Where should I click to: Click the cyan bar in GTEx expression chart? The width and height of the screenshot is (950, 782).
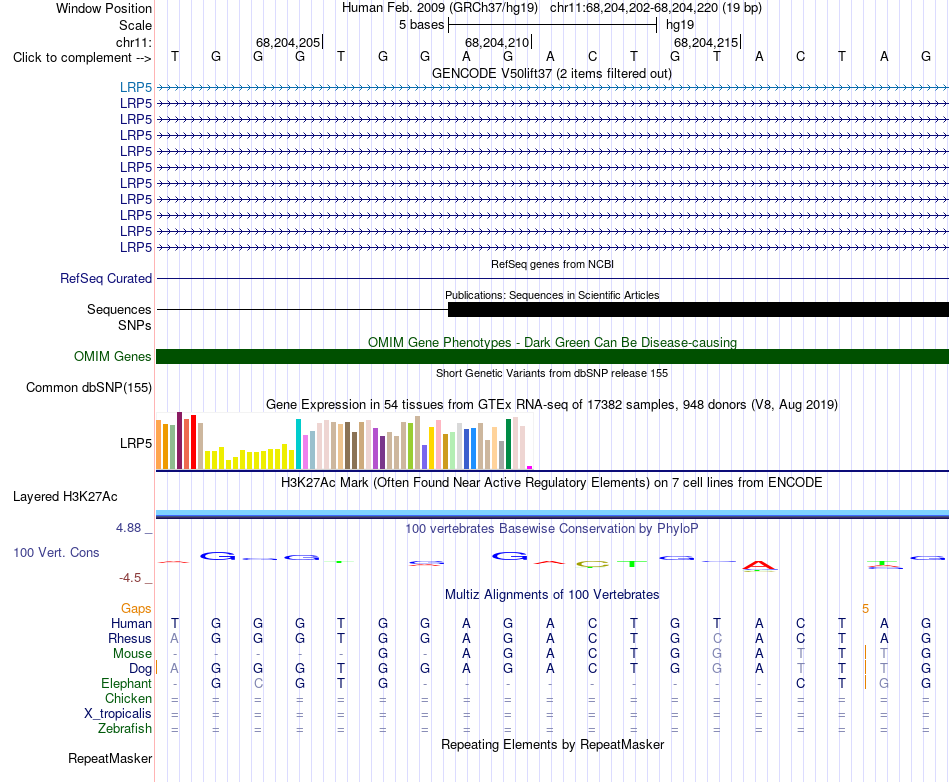[298, 444]
